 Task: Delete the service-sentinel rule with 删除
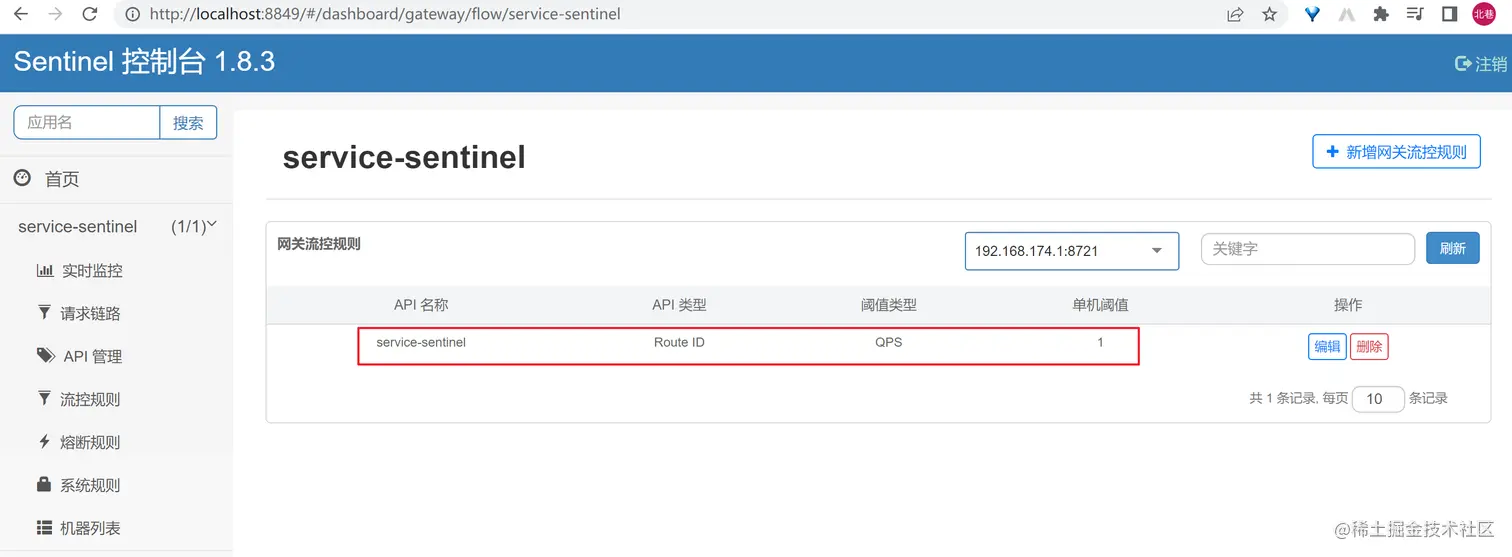(1369, 347)
